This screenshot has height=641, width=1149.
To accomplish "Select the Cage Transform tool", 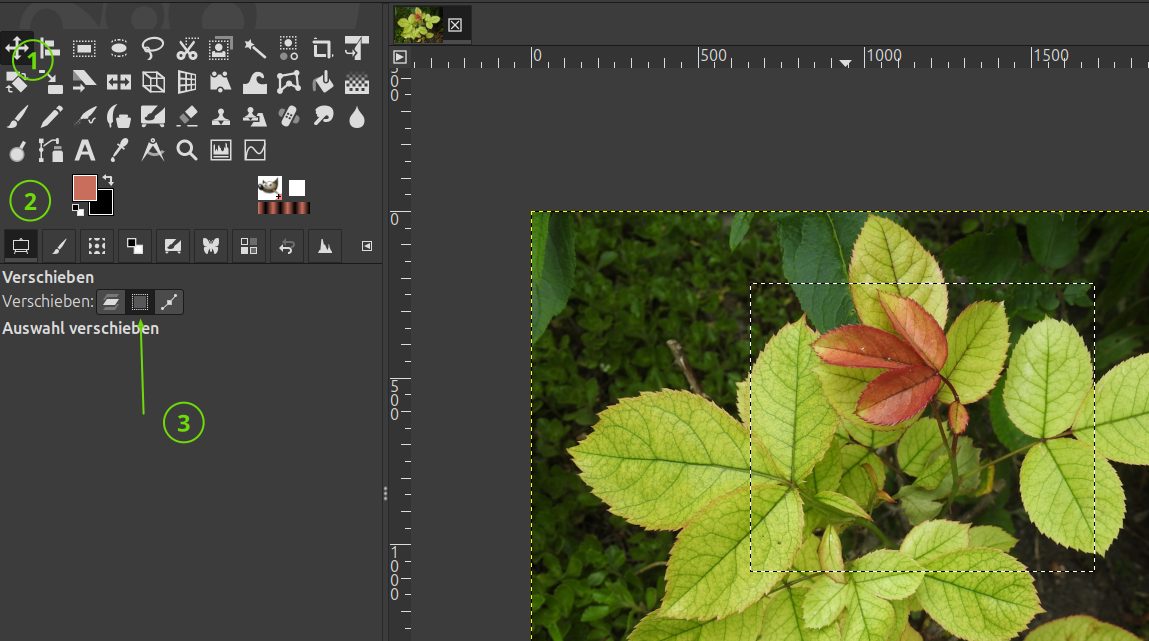I will tap(289, 83).
